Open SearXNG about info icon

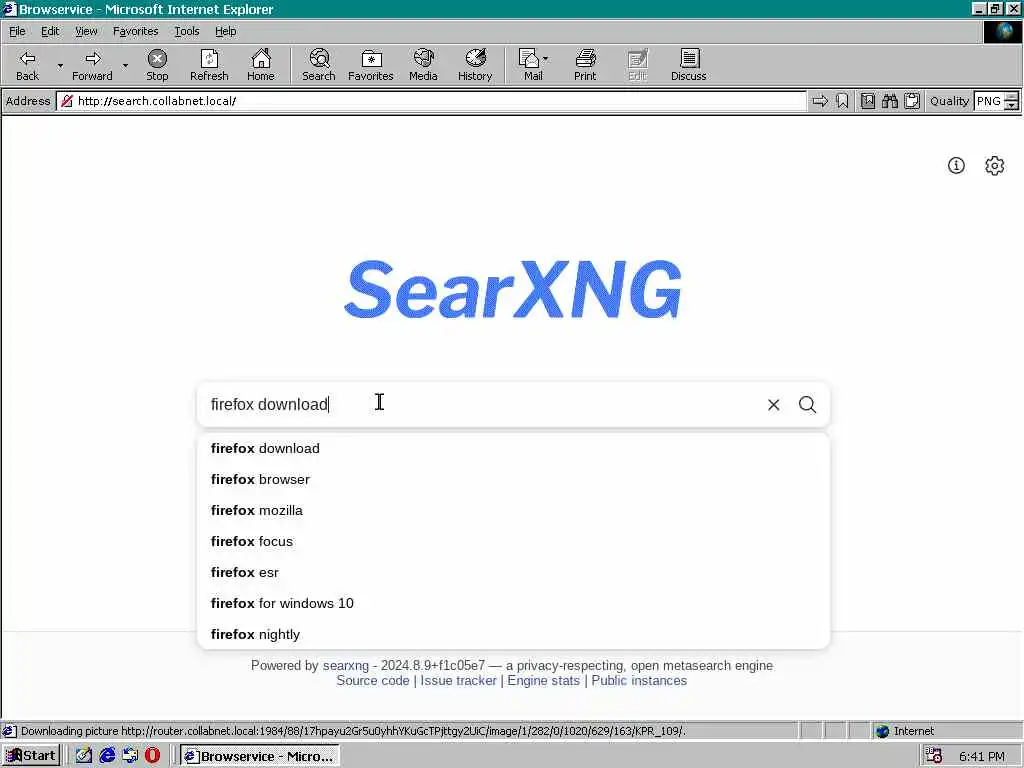(x=956, y=166)
